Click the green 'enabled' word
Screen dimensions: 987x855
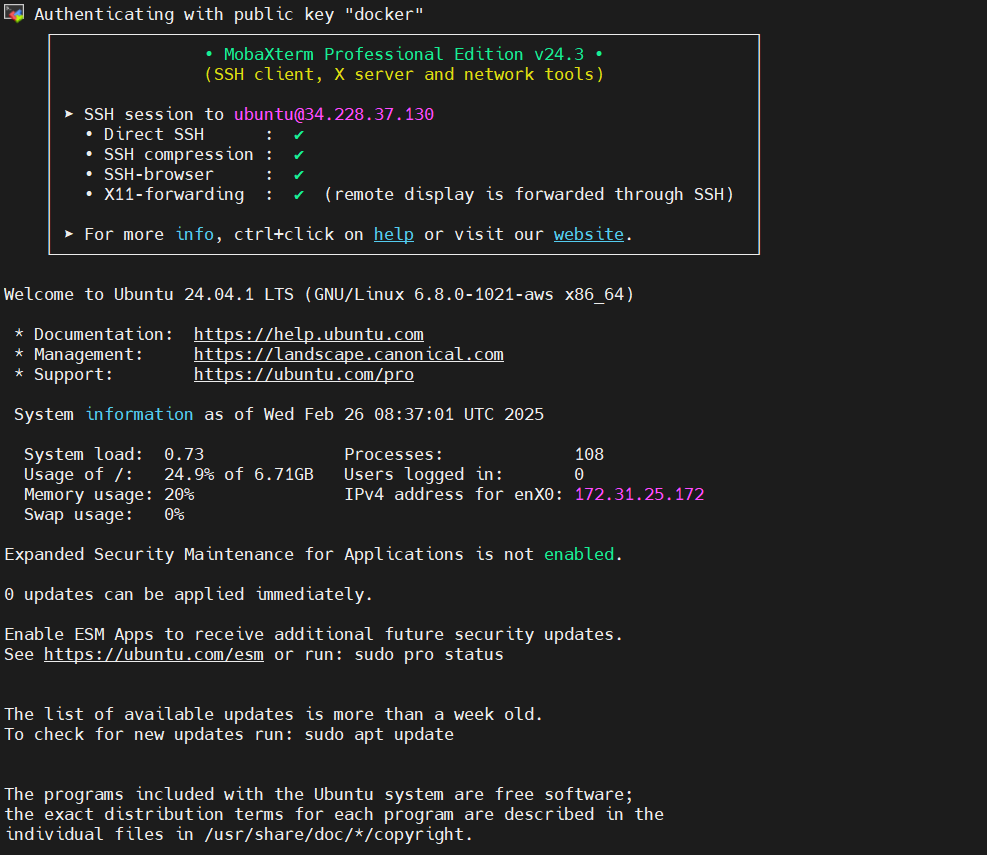coord(578,555)
